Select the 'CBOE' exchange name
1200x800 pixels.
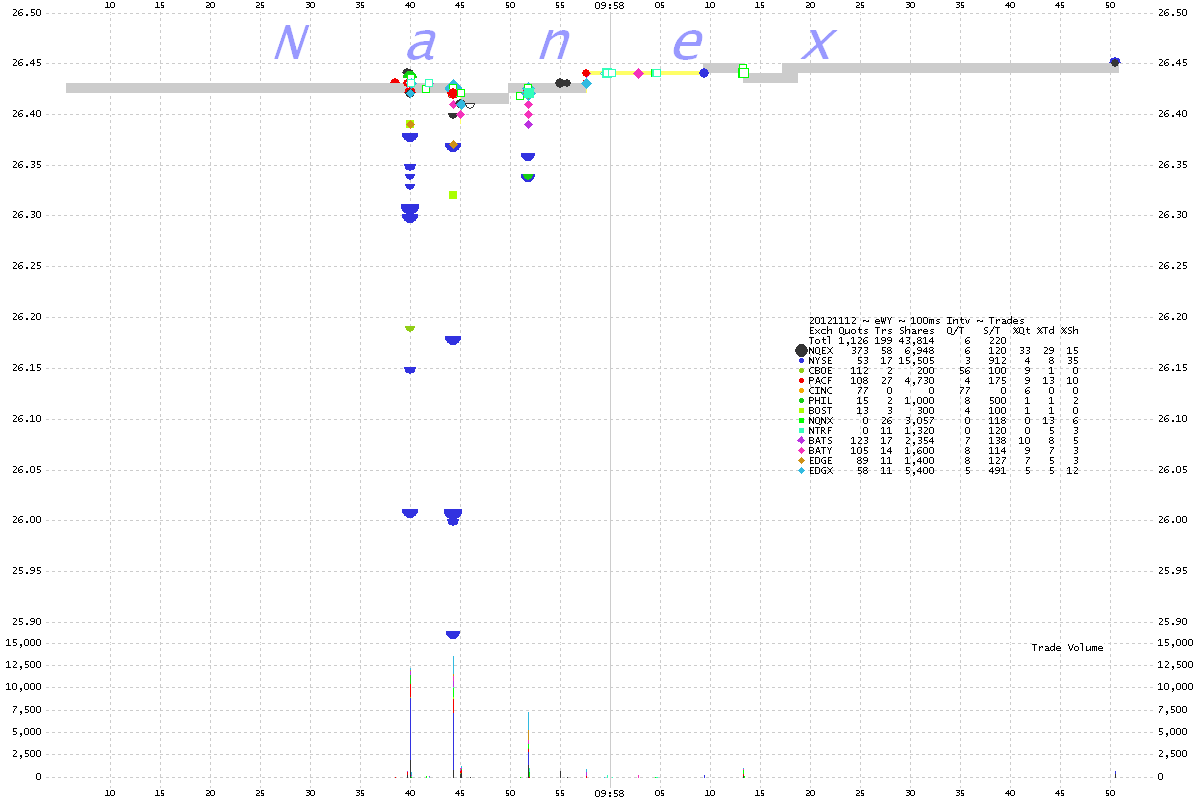(x=821, y=371)
